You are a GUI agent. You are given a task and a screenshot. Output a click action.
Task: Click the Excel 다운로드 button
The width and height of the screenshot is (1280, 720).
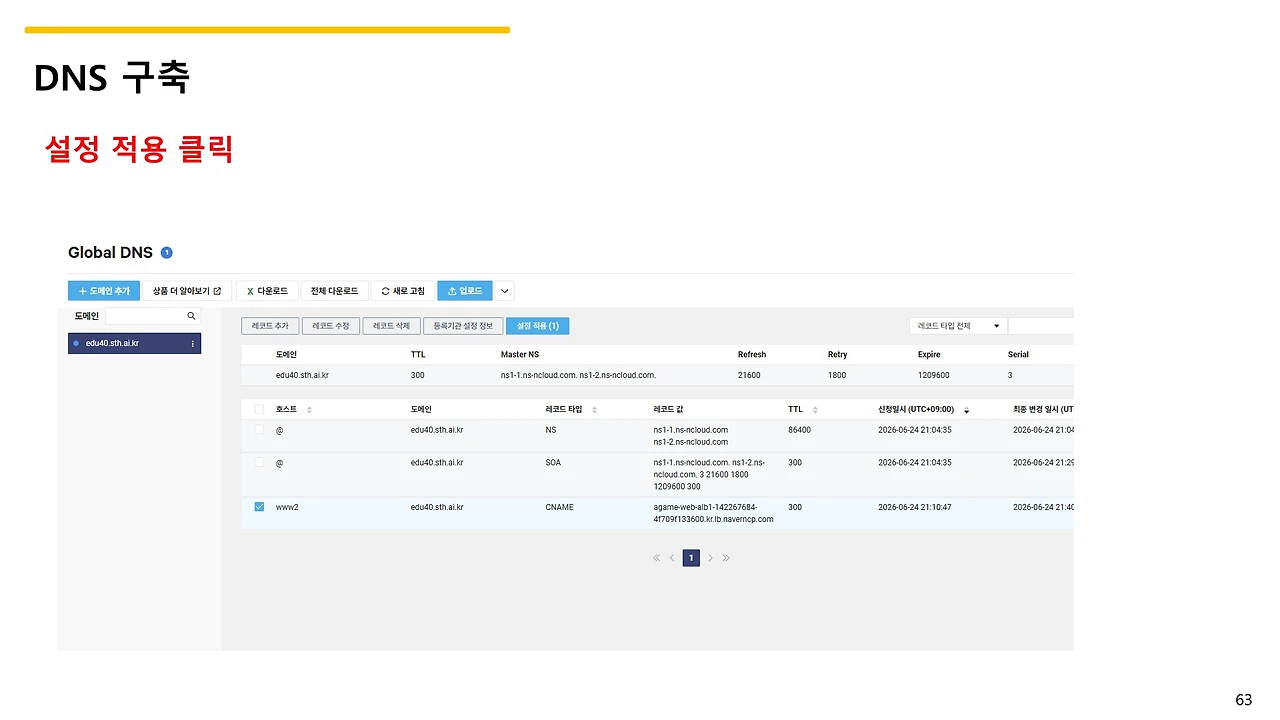[x=267, y=291]
